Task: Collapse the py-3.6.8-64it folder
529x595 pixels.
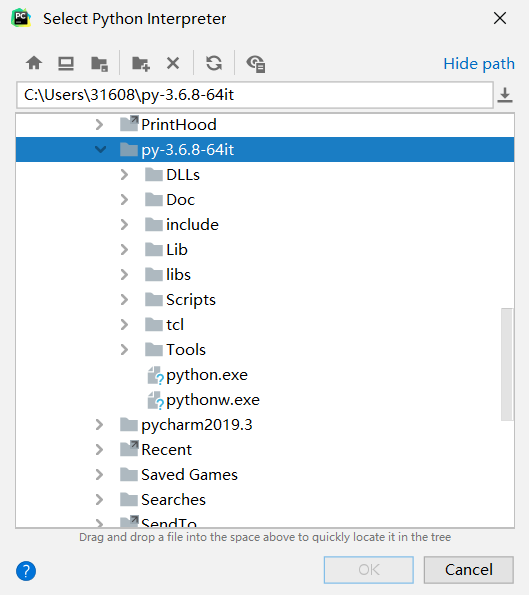Action: (101, 150)
